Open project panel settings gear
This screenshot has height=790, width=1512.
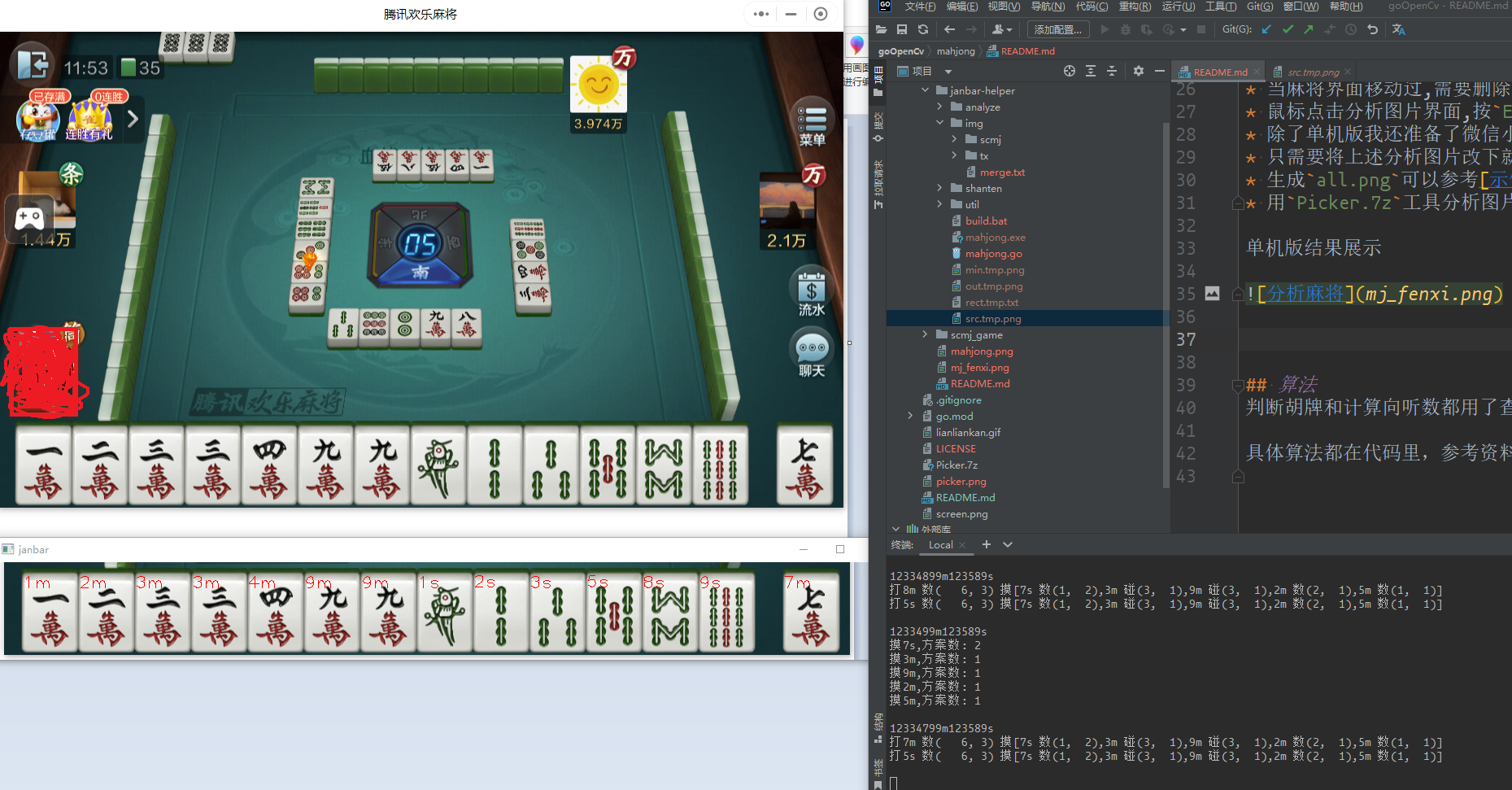pyautogui.click(x=1139, y=71)
